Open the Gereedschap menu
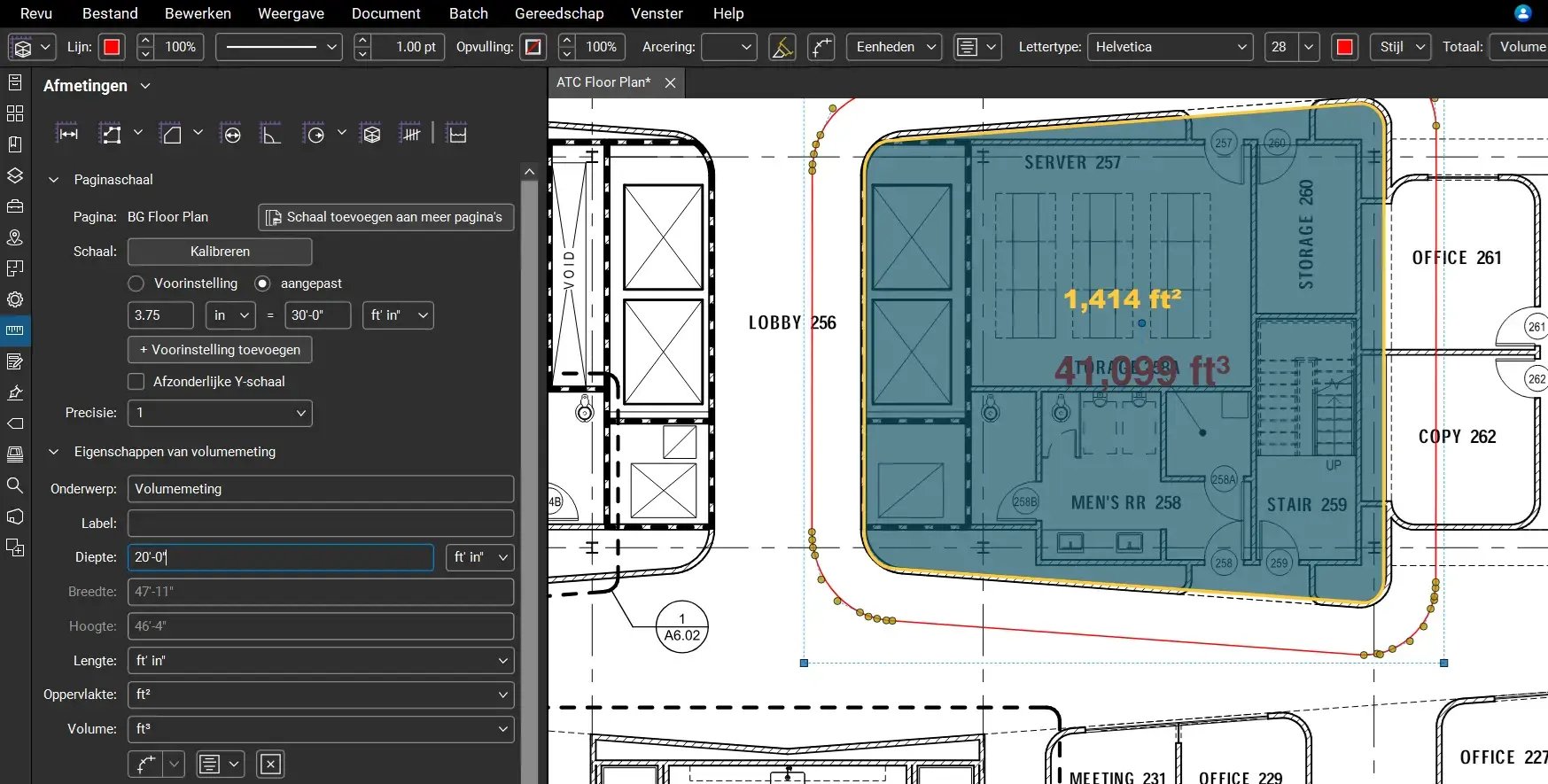This screenshot has height=784, width=1548. click(x=559, y=13)
